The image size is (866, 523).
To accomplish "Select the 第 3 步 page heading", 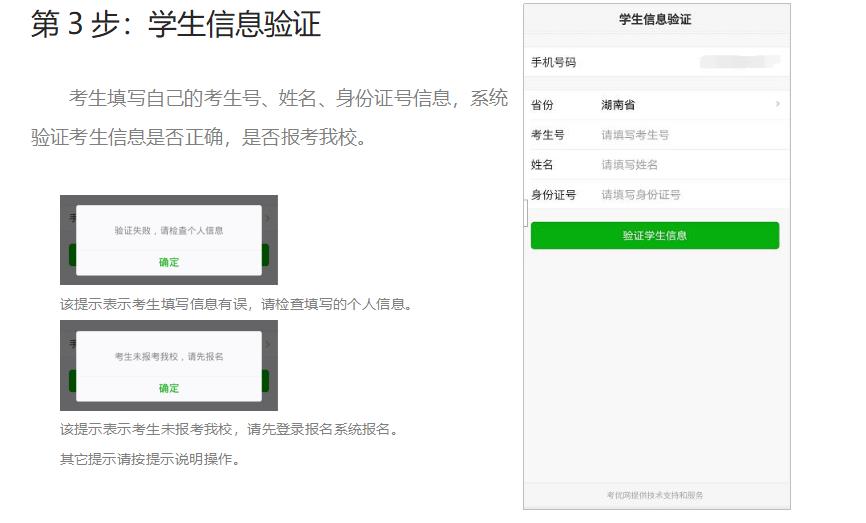I will pyautogui.click(x=176, y=25).
